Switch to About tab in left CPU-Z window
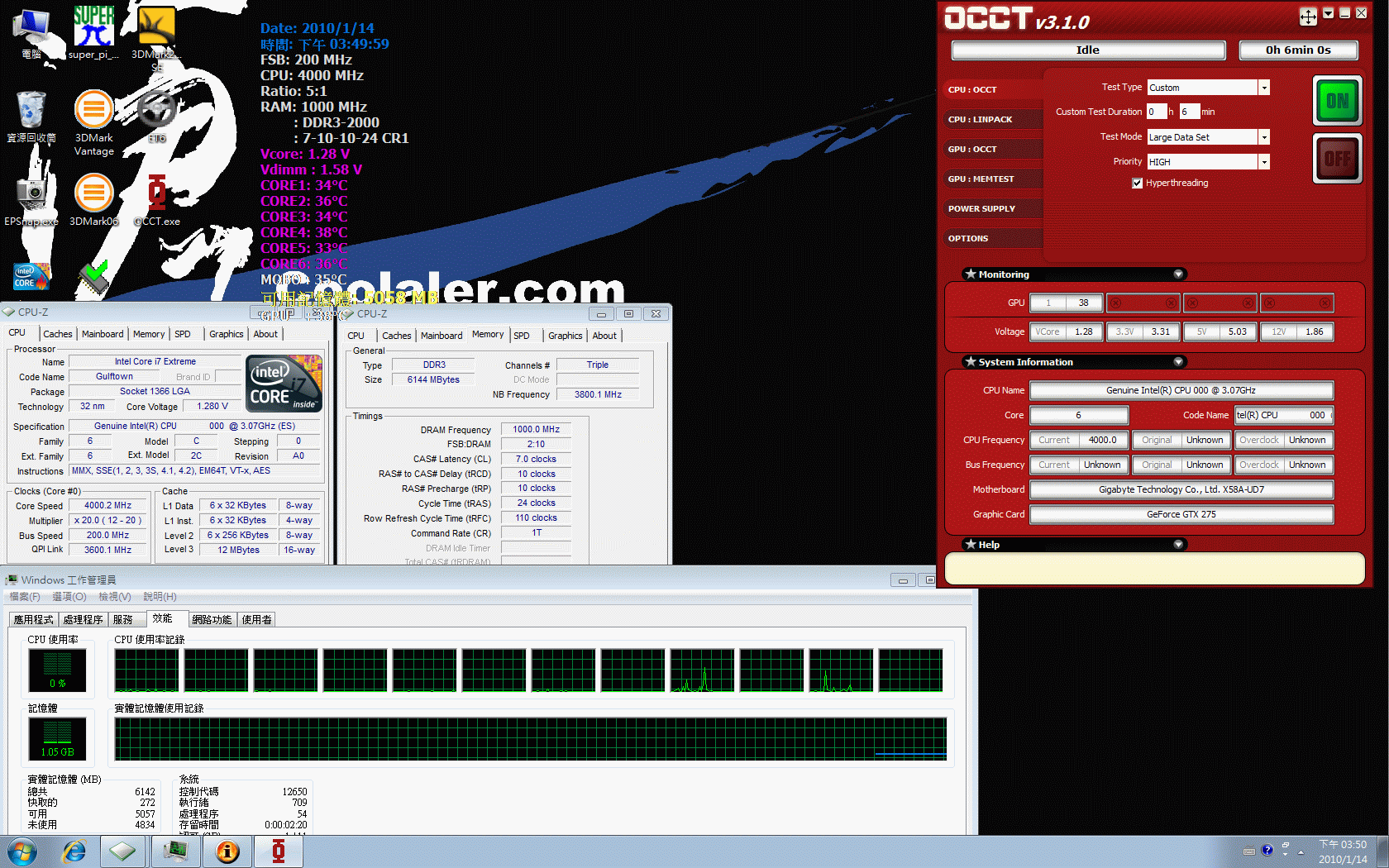 265,334
